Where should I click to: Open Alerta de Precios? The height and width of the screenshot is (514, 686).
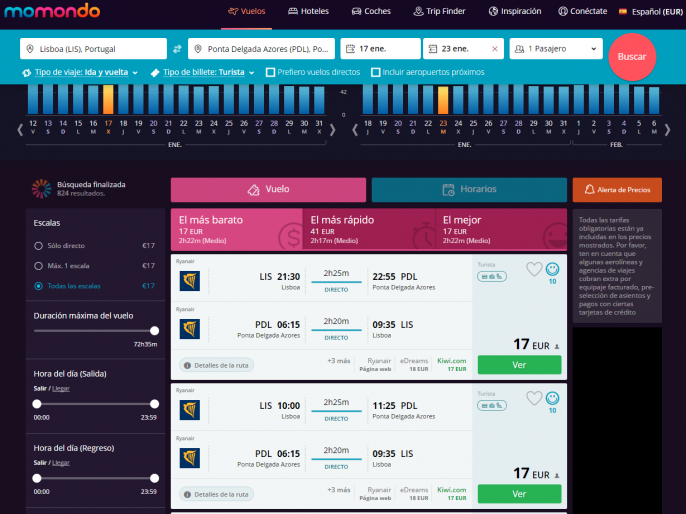[x=617, y=189]
